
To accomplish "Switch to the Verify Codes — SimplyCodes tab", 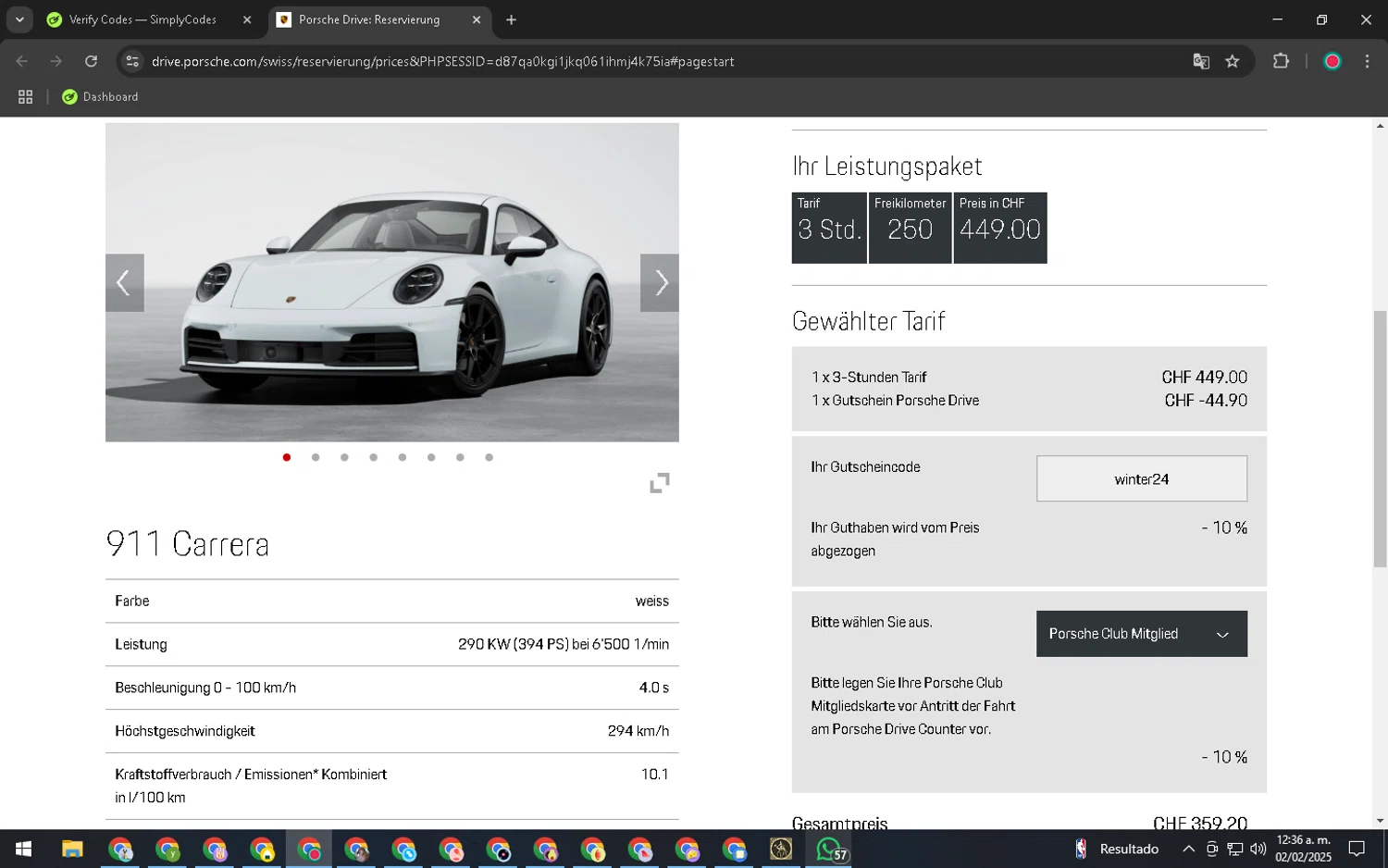I will (143, 19).
